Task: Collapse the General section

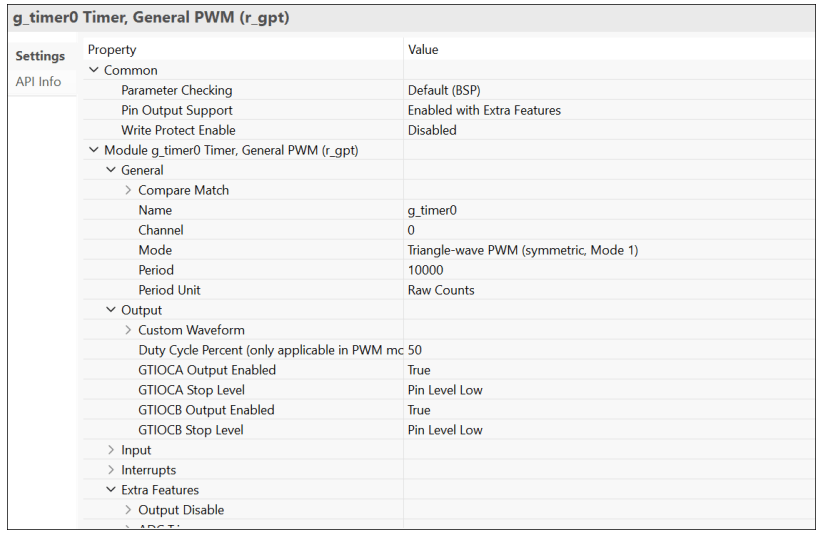Action: click(111, 170)
